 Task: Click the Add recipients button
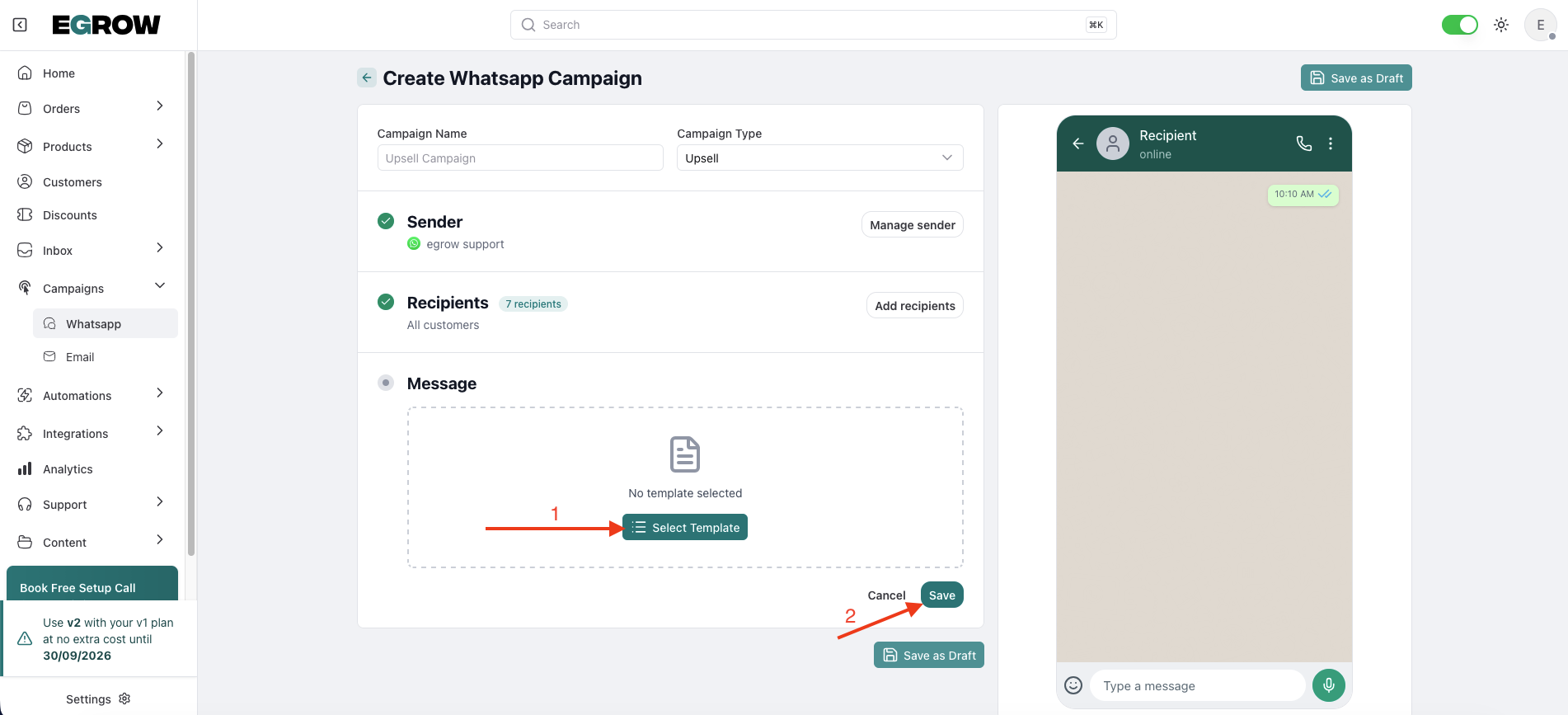[x=914, y=305]
